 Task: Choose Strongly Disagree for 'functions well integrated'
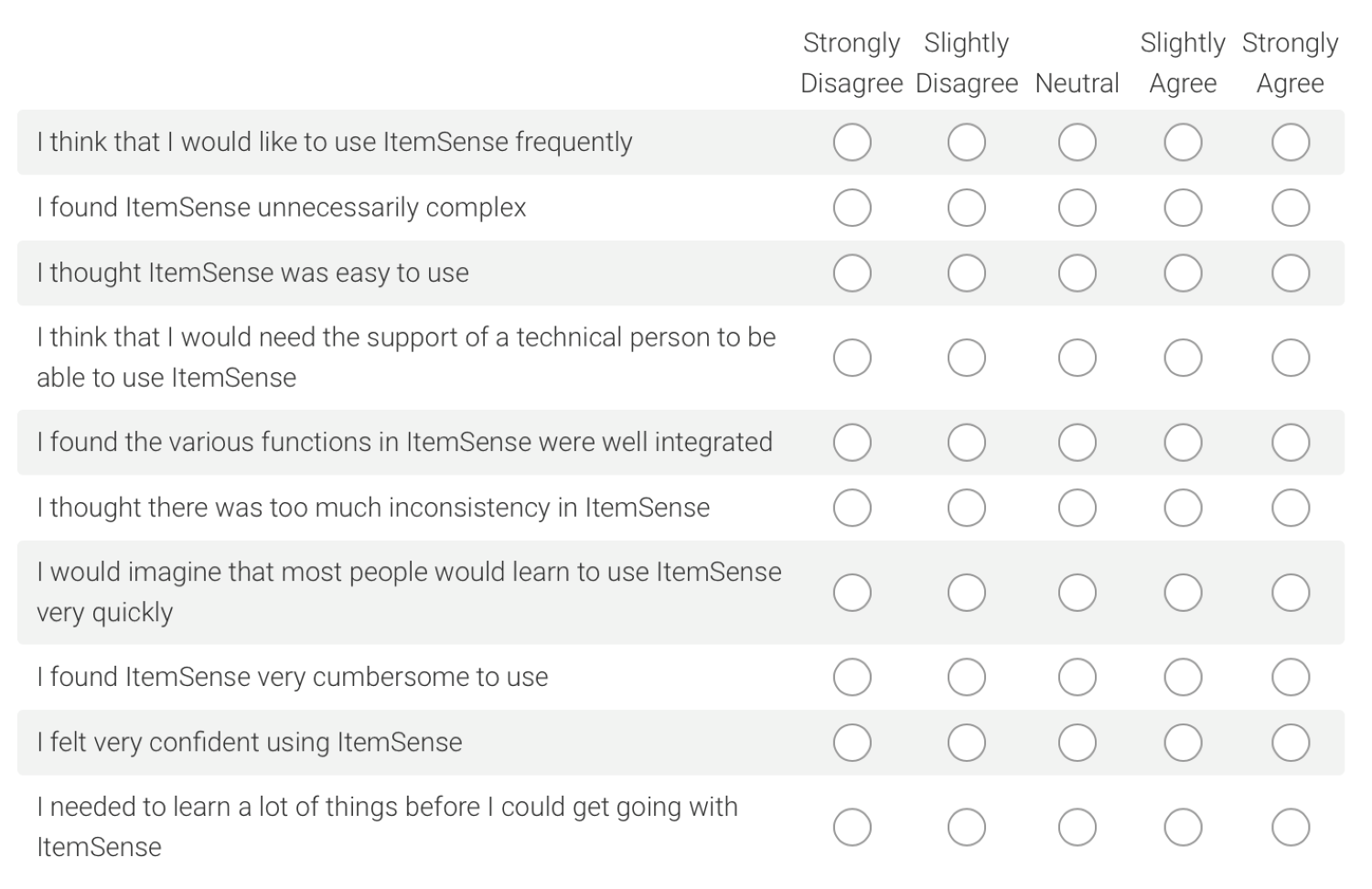click(852, 443)
